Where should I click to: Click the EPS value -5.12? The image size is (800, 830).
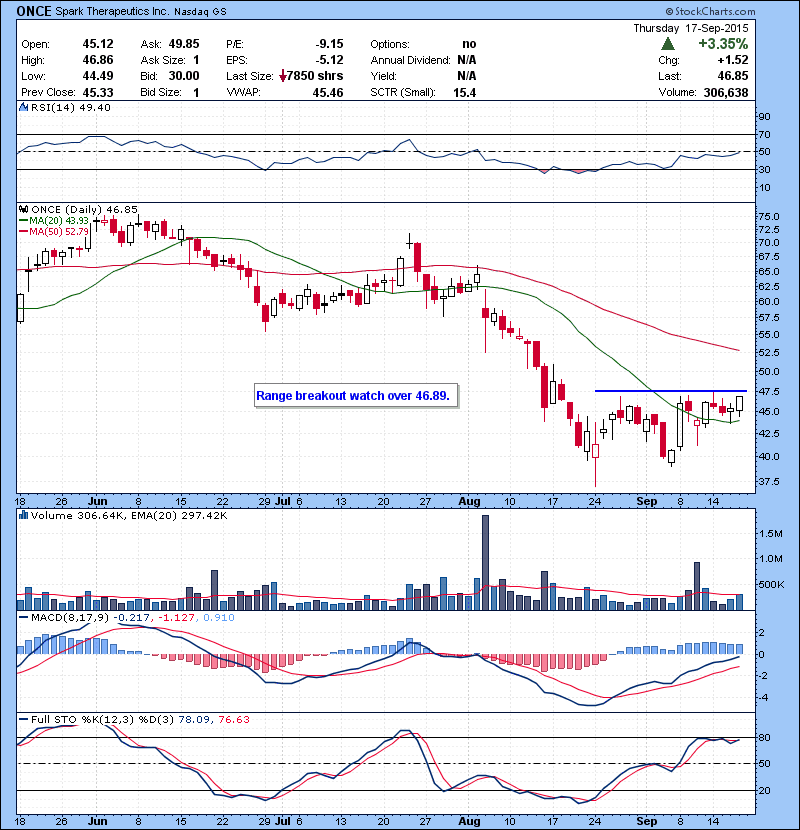coord(329,60)
